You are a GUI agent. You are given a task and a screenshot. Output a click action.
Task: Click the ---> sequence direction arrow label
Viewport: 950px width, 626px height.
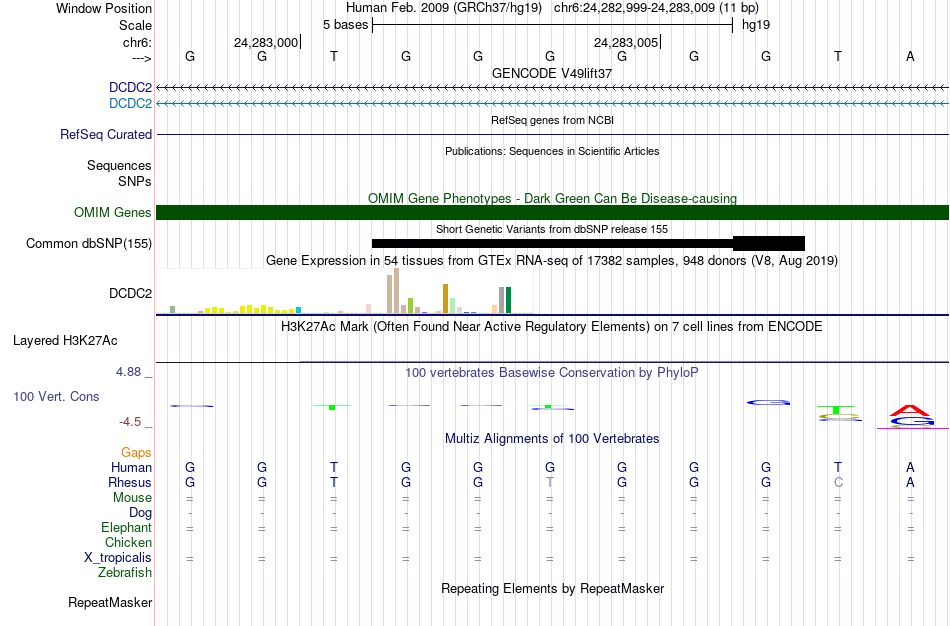(141, 58)
